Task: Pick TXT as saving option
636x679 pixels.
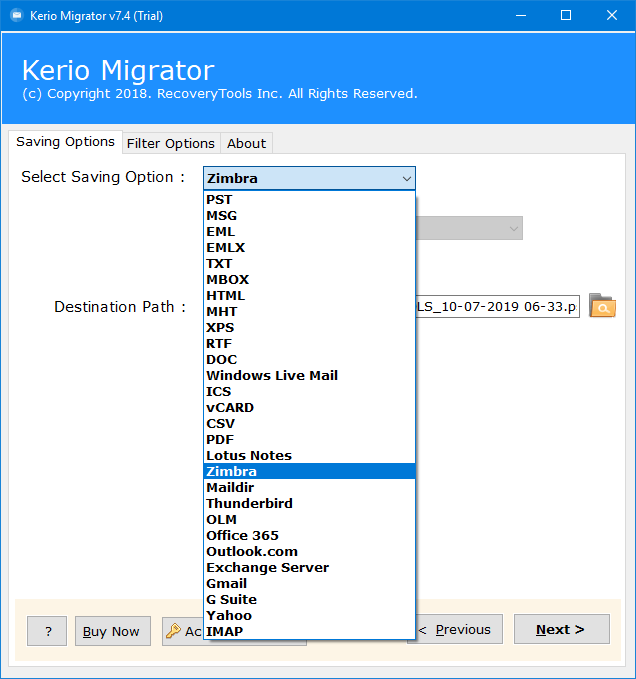Action: click(309, 264)
